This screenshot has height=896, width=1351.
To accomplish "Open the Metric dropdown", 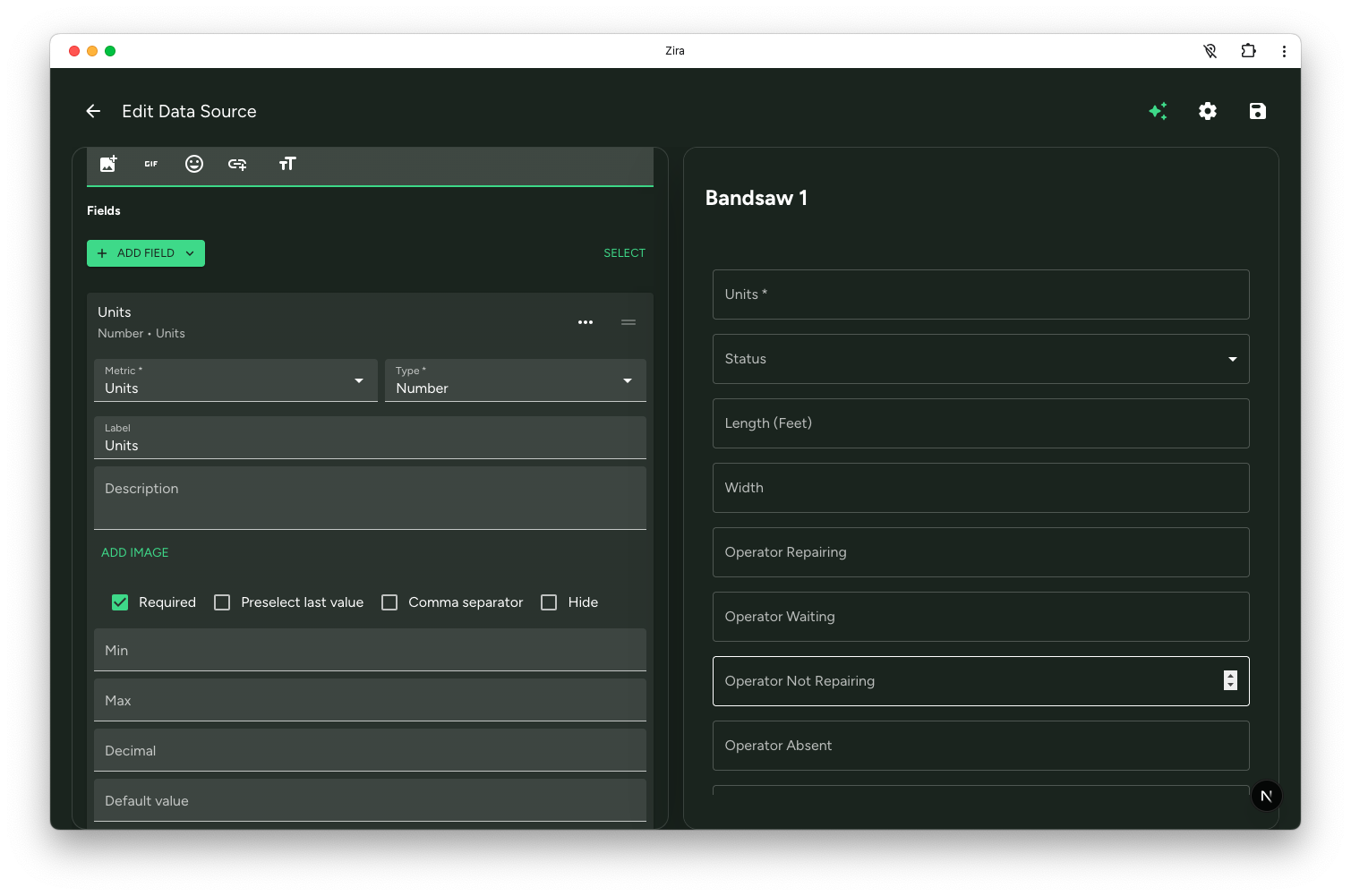I will (x=235, y=380).
